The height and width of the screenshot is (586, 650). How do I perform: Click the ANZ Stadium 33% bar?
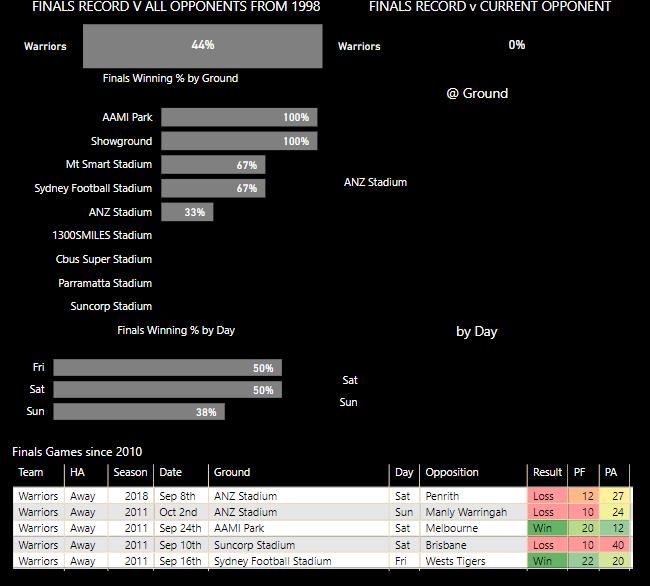click(187, 212)
